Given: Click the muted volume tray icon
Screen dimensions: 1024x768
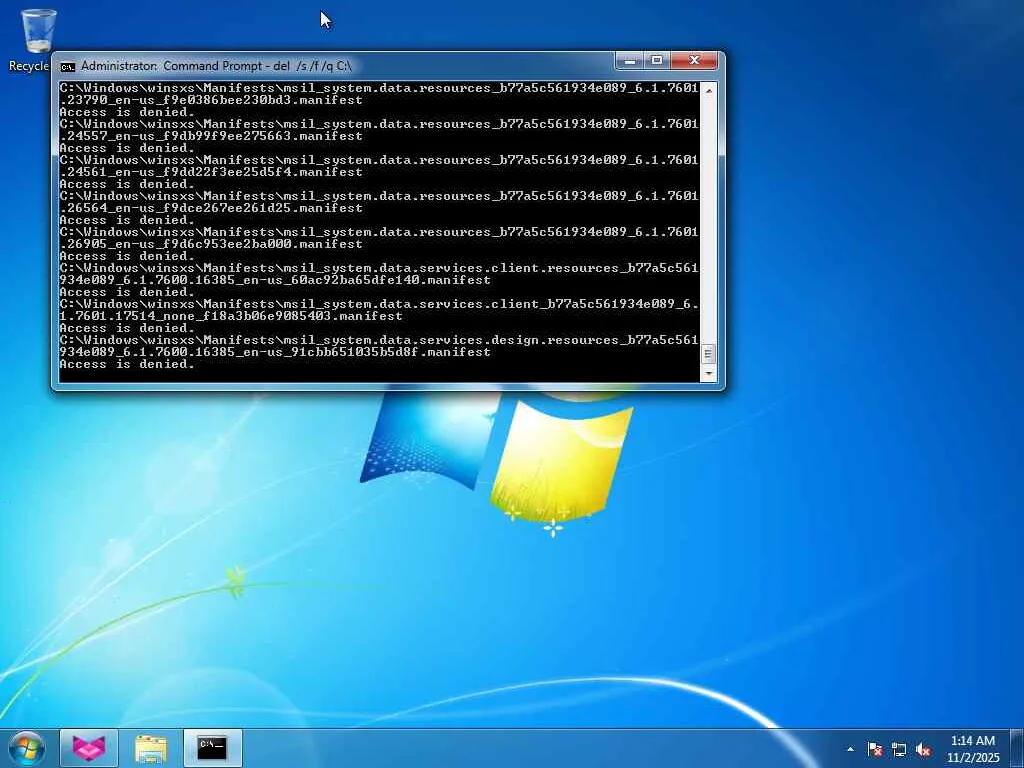Looking at the screenshot, I should tap(923, 749).
